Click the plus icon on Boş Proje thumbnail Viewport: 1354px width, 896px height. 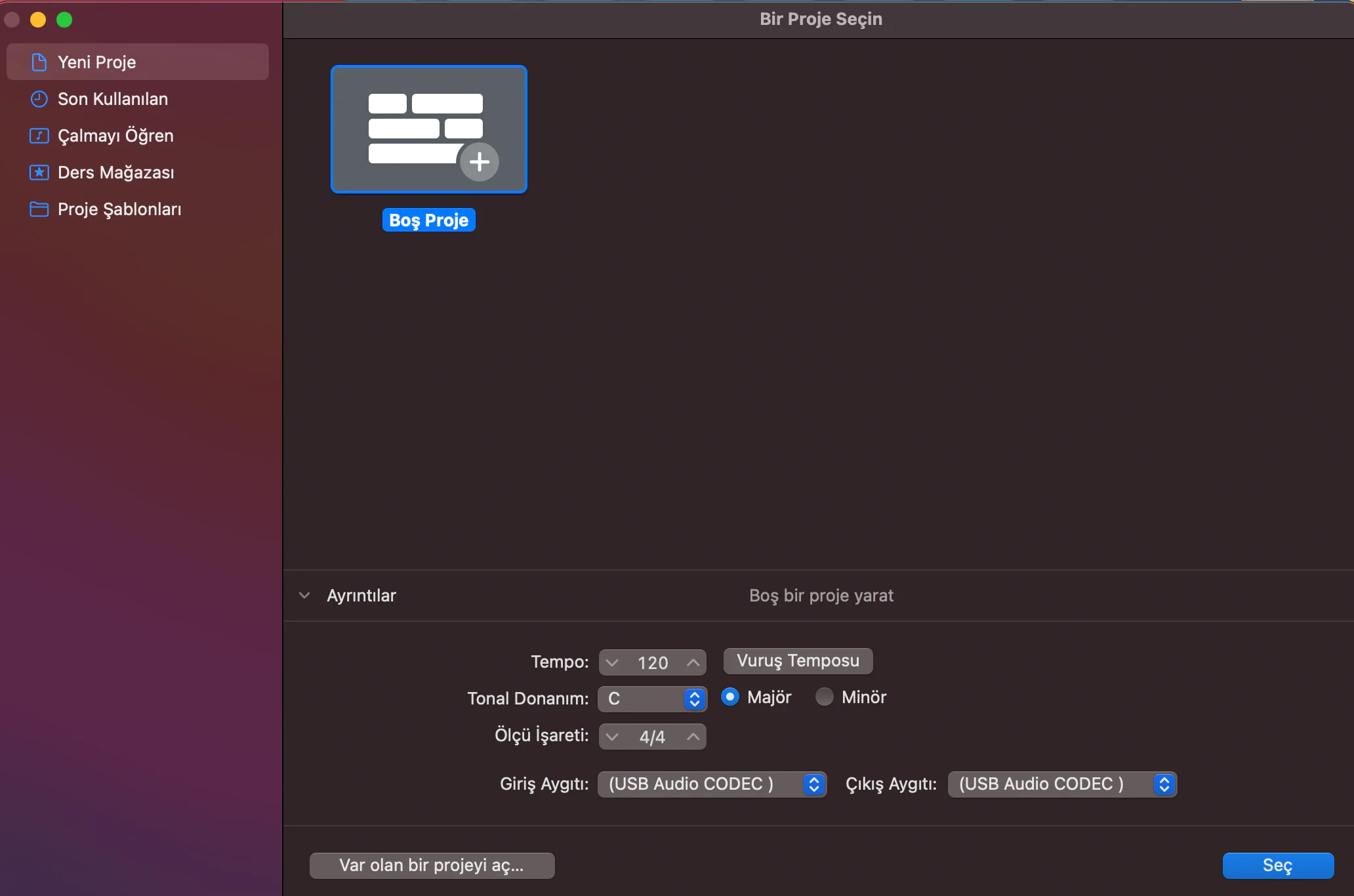[x=480, y=161]
